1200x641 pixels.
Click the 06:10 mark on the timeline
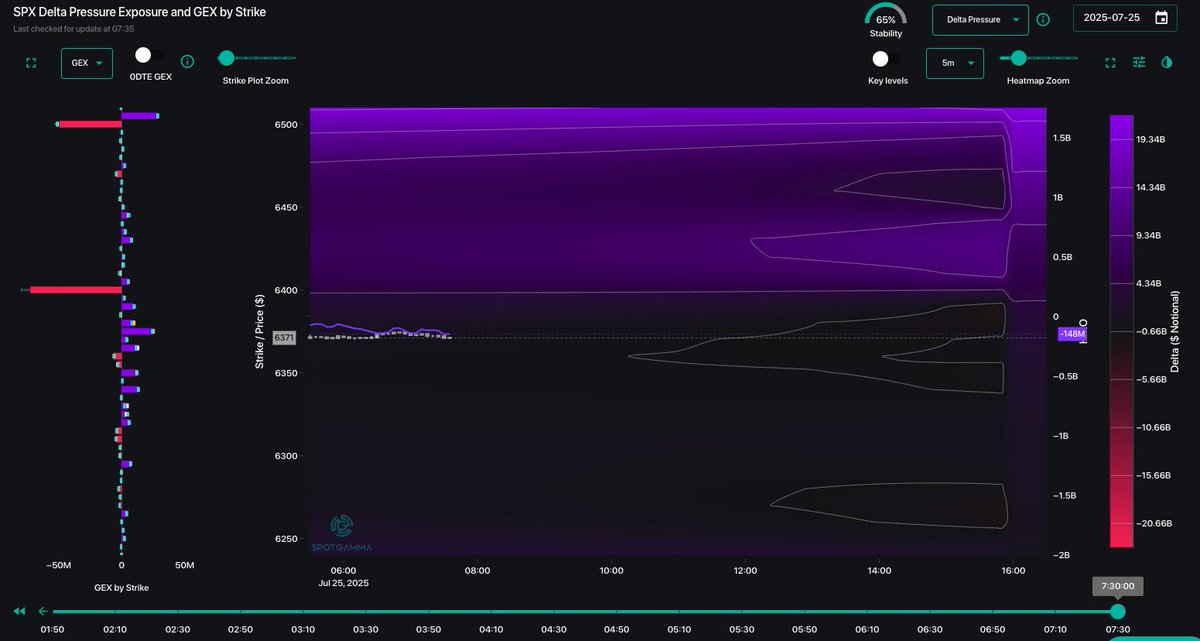pyautogui.click(x=867, y=629)
